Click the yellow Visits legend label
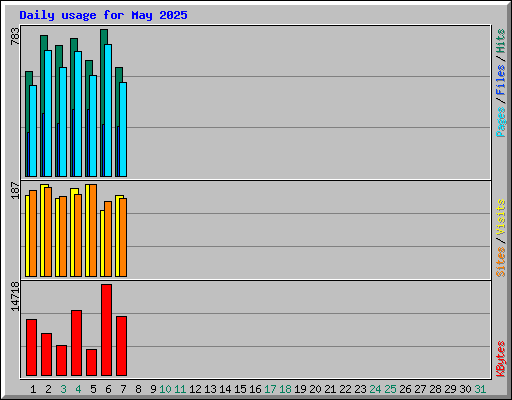This screenshot has width=512, height=400. click(x=501, y=218)
